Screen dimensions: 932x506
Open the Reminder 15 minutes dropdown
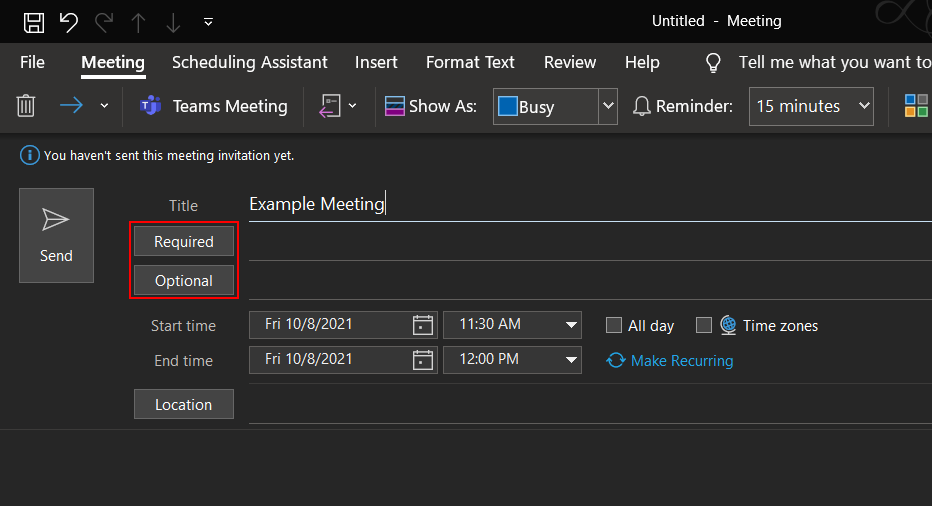[811, 106]
